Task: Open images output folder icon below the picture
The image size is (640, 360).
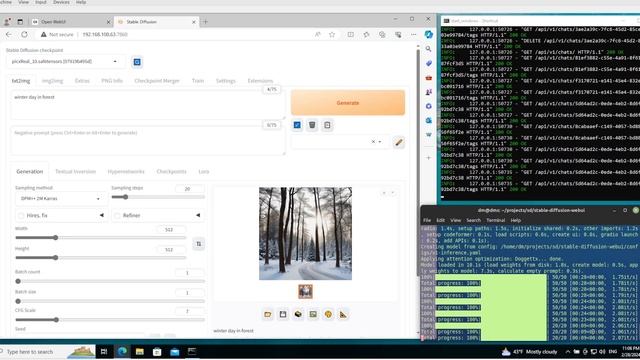Action: (x=268, y=314)
